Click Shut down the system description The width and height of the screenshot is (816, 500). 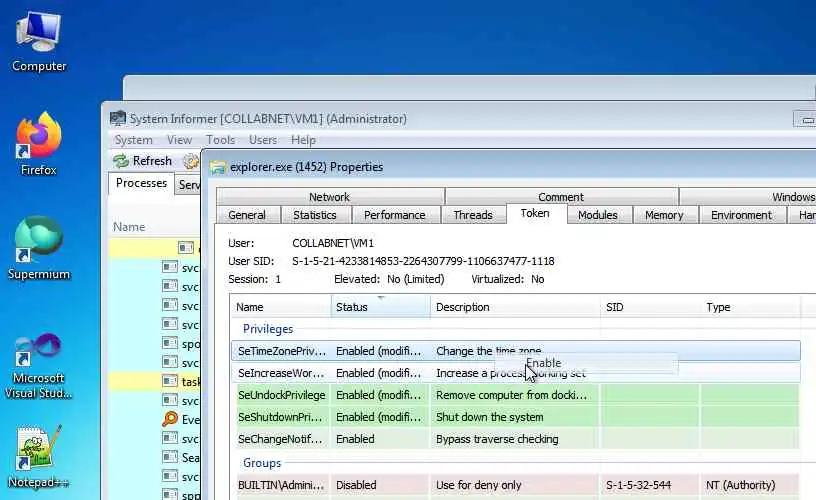(x=489, y=417)
